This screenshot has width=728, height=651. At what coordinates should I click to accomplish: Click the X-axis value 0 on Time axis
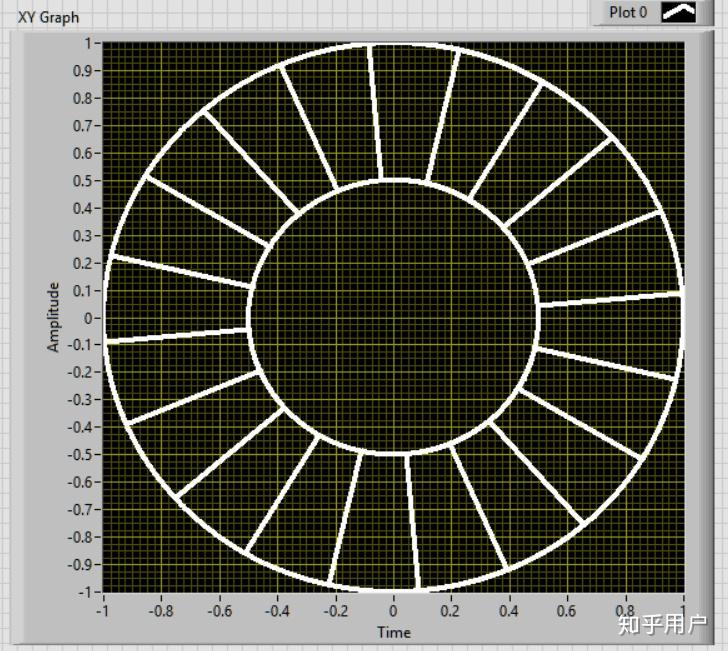click(393, 611)
